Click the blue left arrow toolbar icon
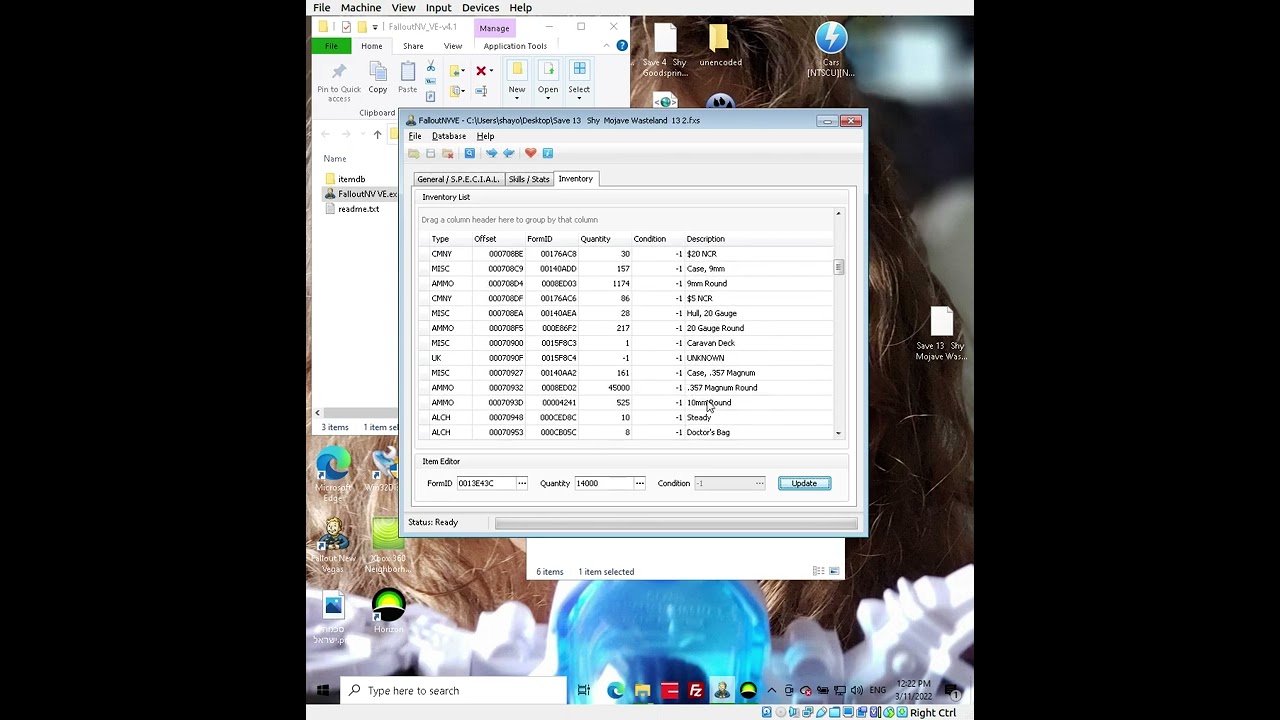1280x720 pixels. [508, 153]
